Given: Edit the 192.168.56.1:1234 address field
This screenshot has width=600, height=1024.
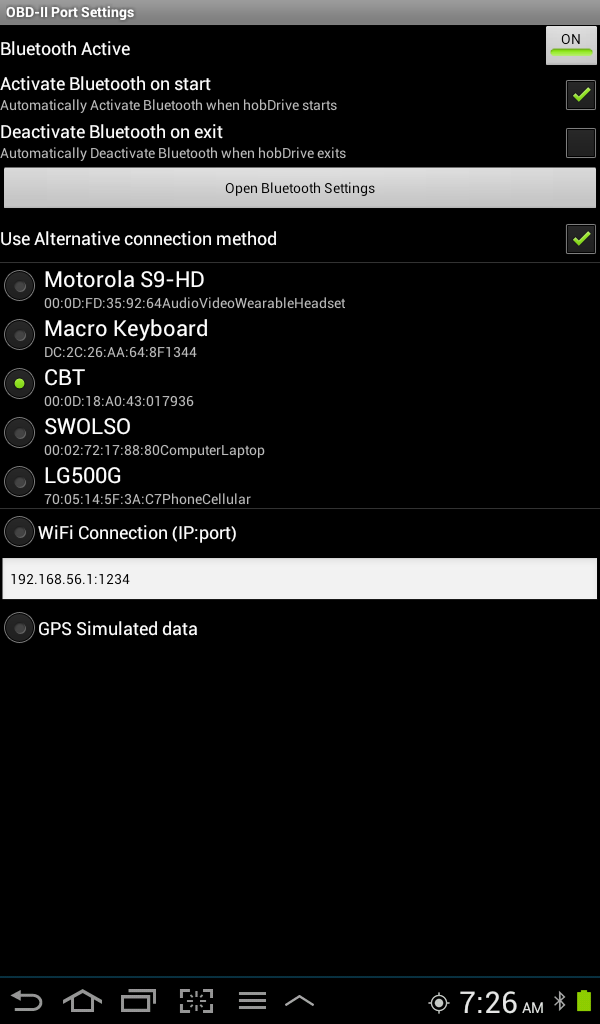Looking at the screenshot, I should click(x=300, y=579).
